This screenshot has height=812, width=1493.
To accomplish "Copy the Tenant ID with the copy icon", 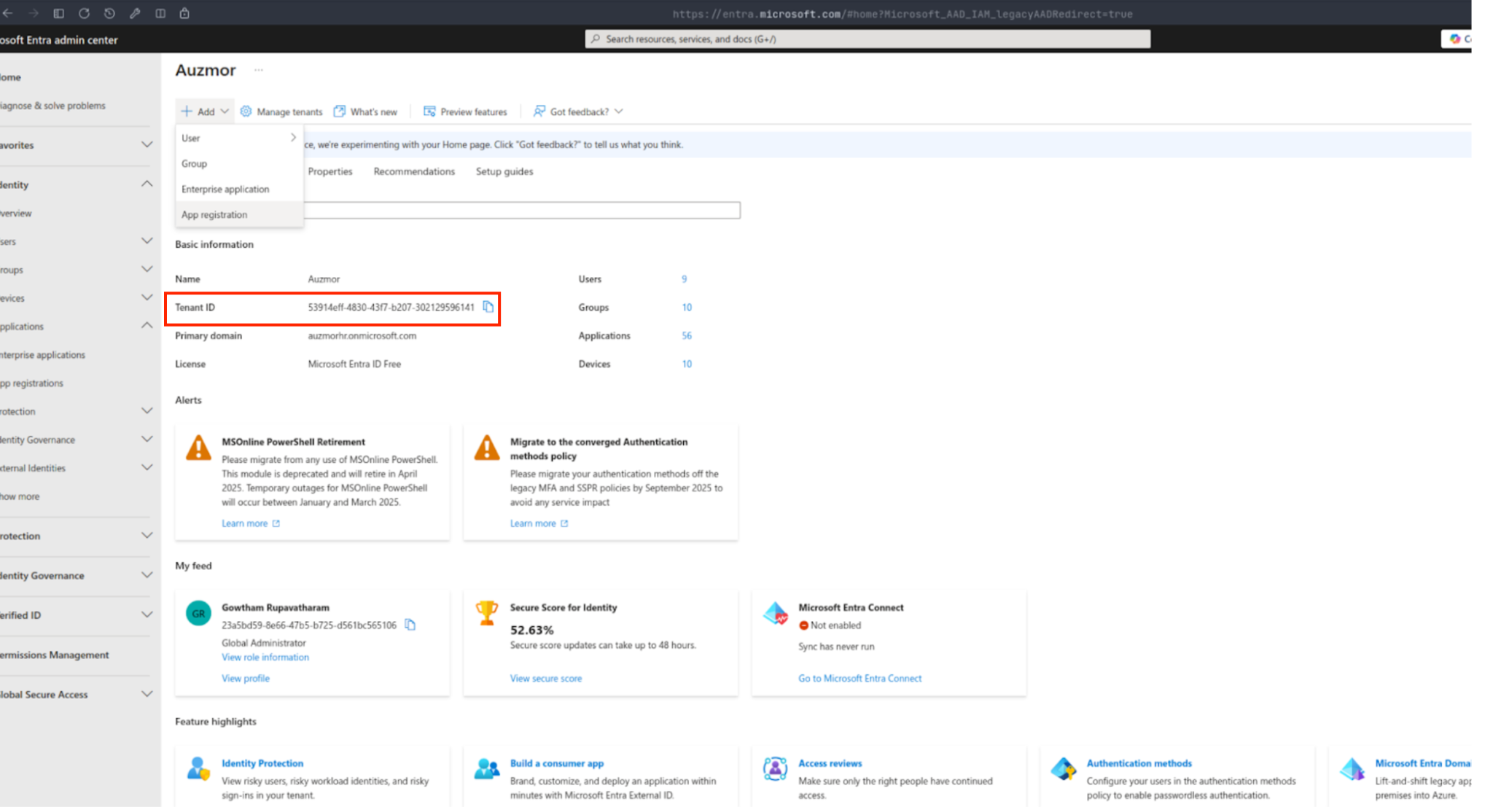I will click(488, 307).
